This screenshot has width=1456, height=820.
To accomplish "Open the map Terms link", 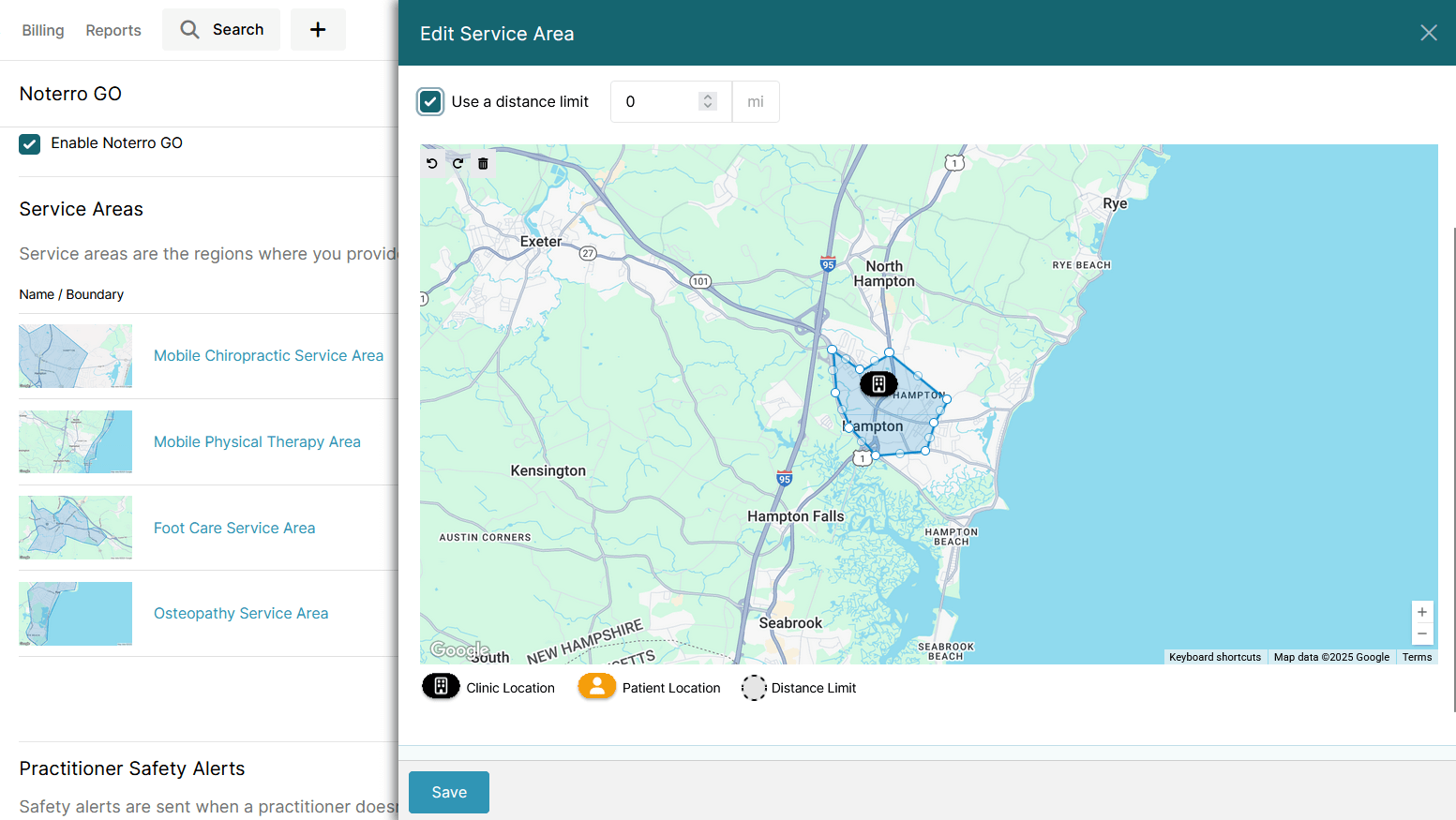I will click(1417, 657).
